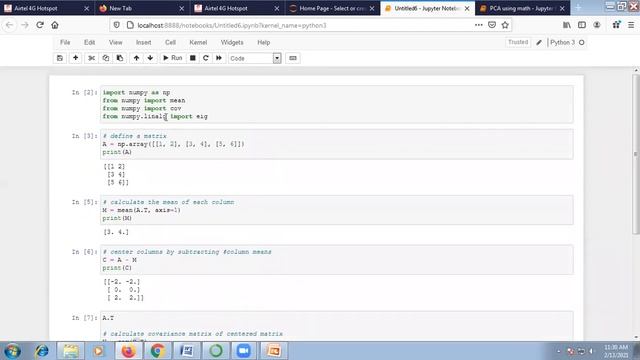The width and height of the screenshot is (640, 360).
Task: Click the calculate the mean code cell
Action: 337,210
